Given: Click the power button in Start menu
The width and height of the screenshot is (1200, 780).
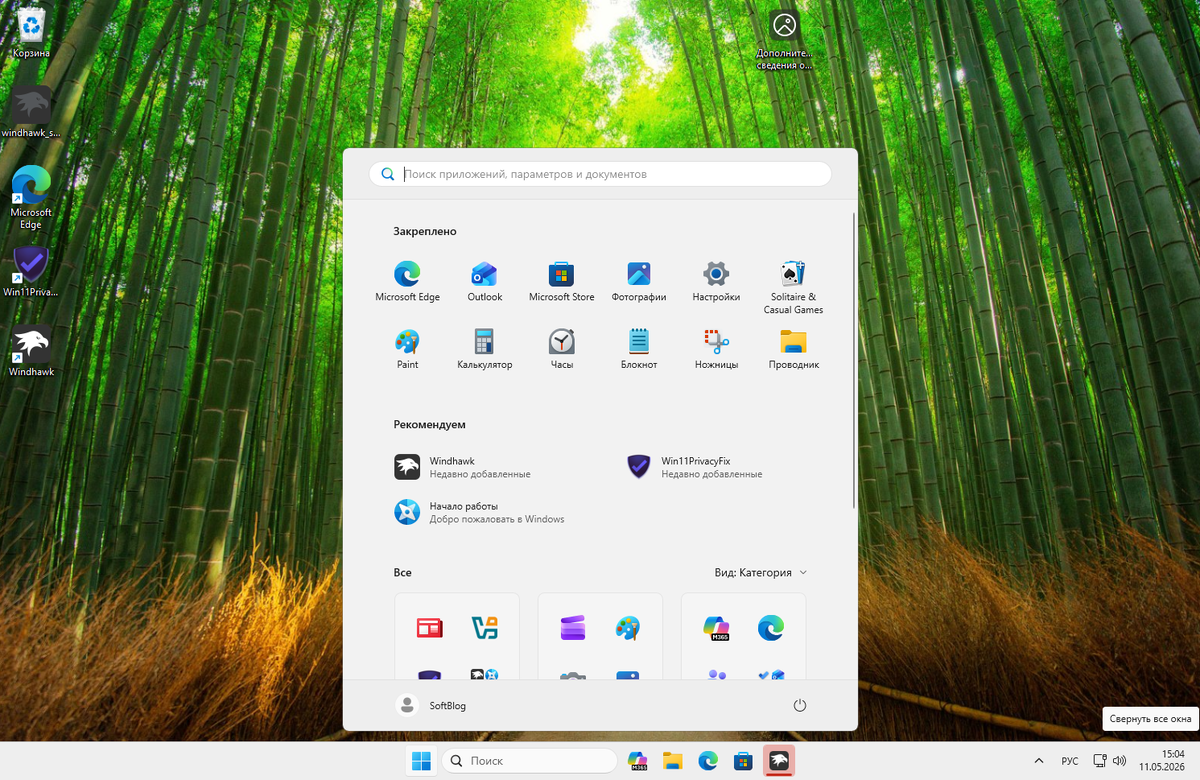Looking at the screenshot, I should pos(799,705).
